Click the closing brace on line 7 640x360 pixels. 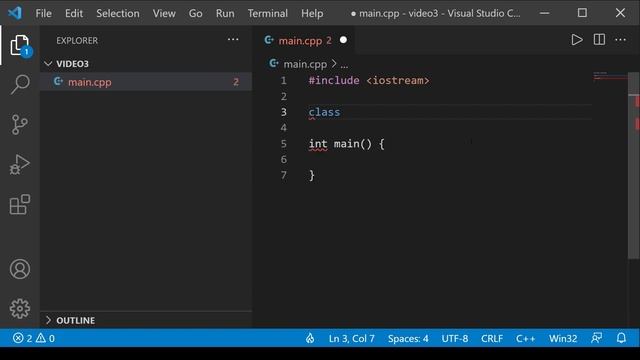coord(312,176)
